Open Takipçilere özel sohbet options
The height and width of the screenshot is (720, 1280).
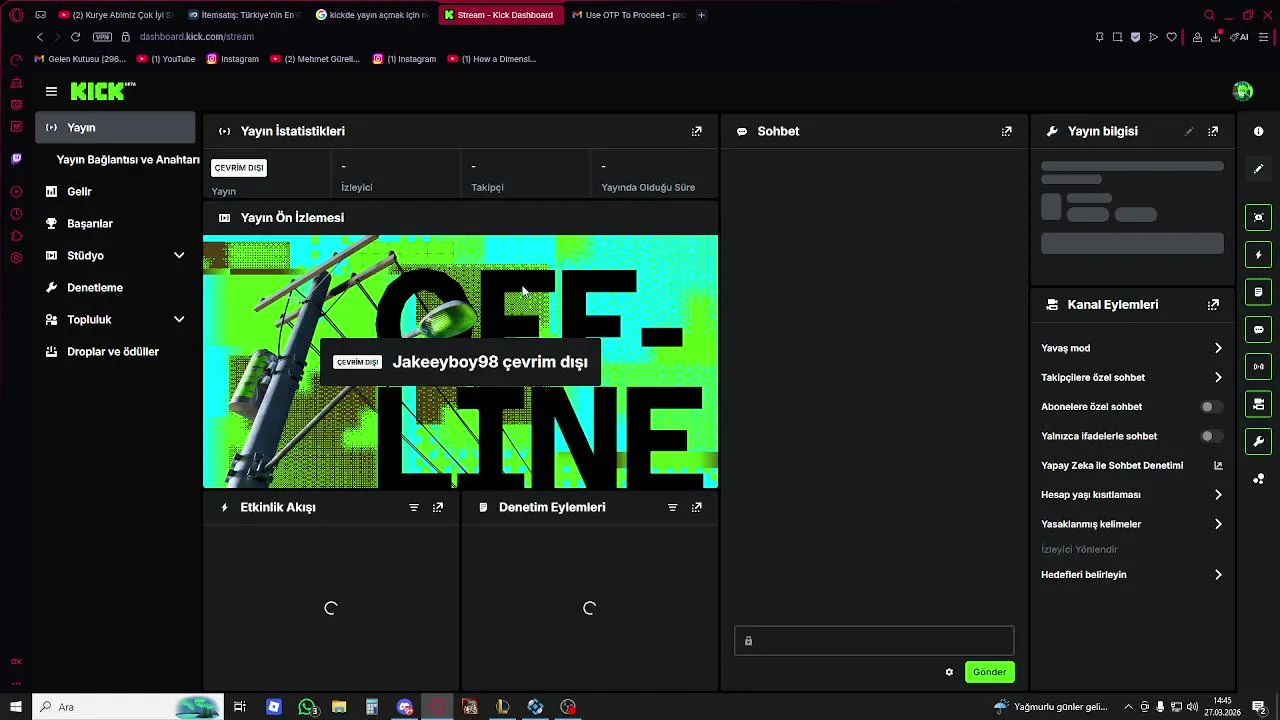point(1132,378)
